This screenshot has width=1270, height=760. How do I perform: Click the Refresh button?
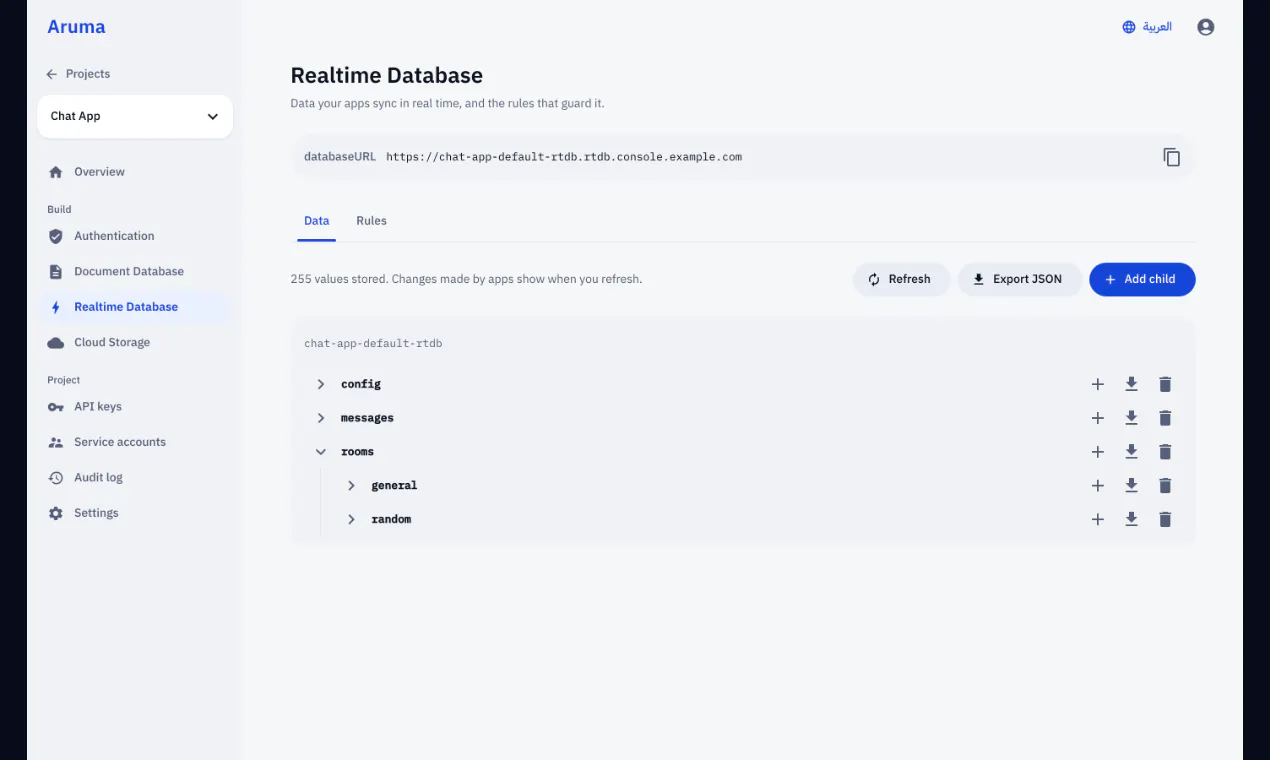900,279
